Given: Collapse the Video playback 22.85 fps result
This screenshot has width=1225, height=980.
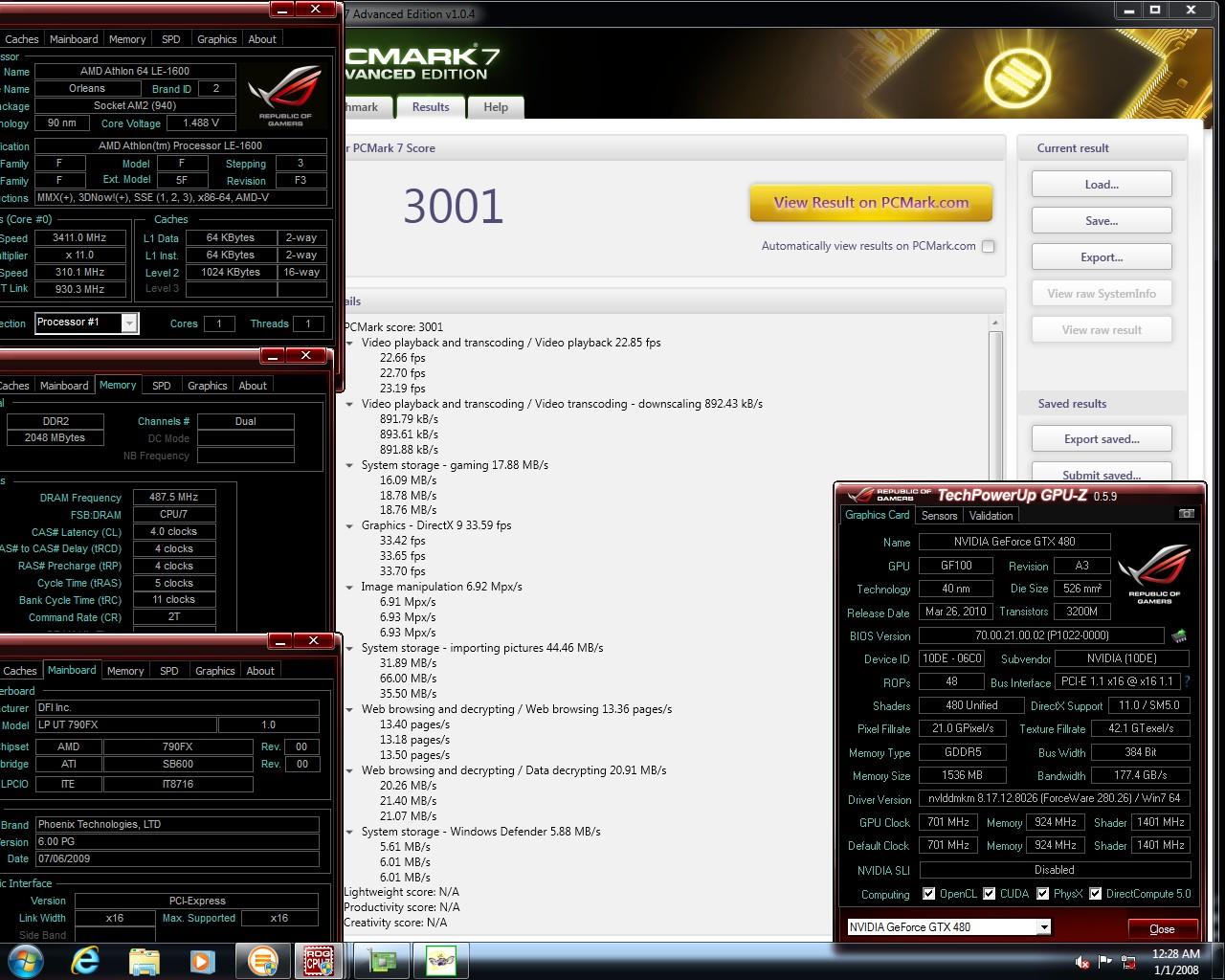Looking at the screenshot, I should [x=349, y=343].
